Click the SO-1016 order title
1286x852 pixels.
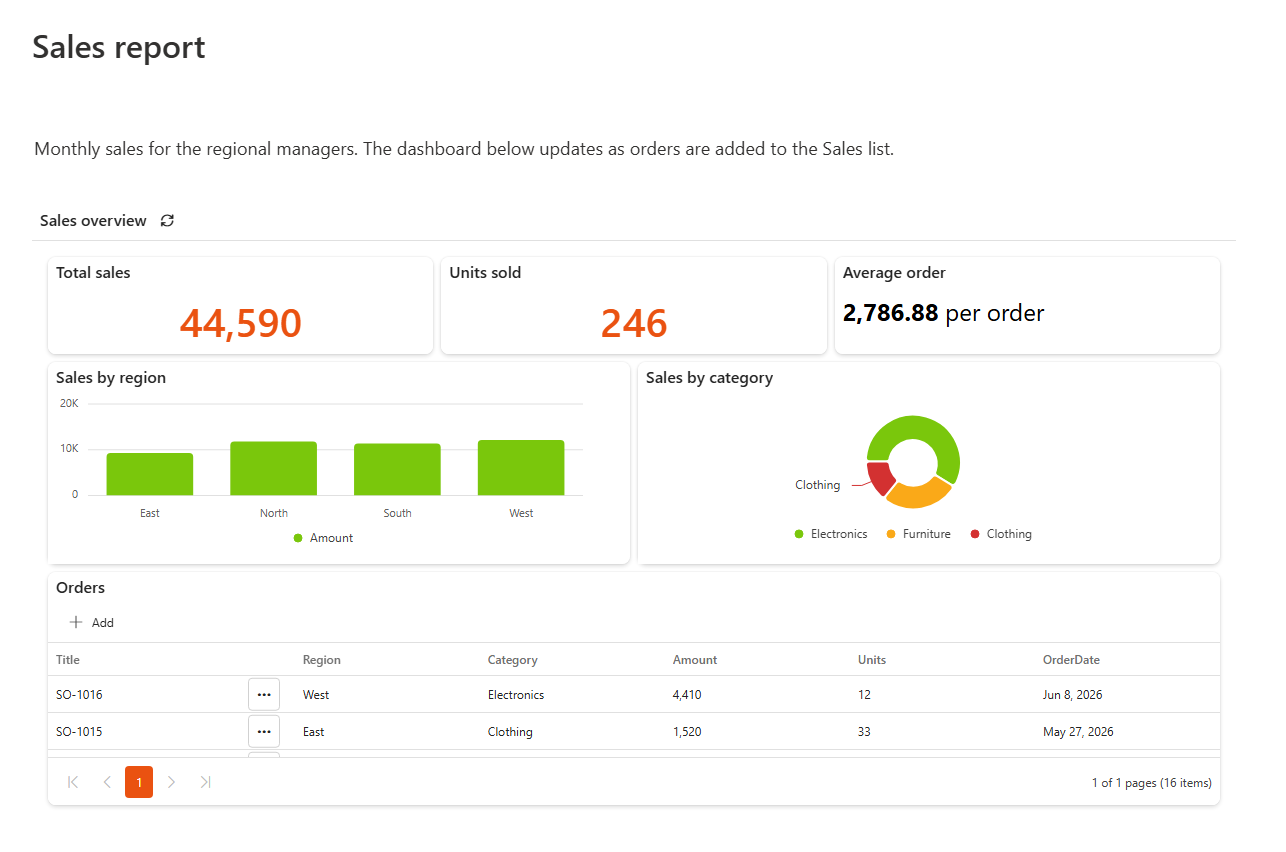point(79,695)
